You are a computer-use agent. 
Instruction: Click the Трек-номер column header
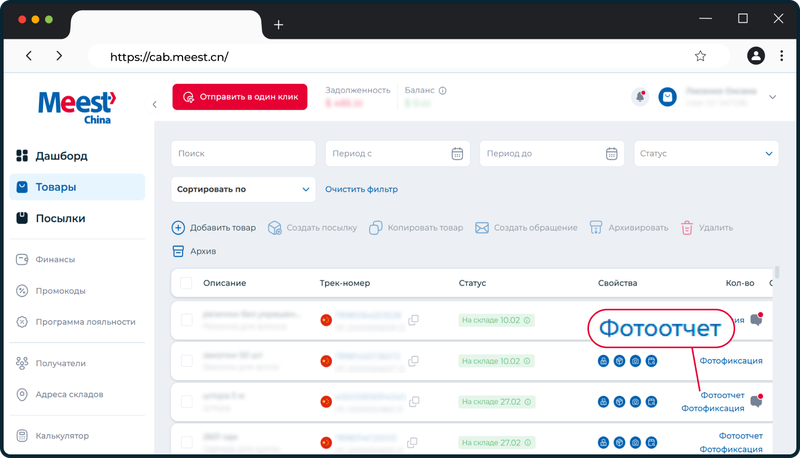coord(345,283)
